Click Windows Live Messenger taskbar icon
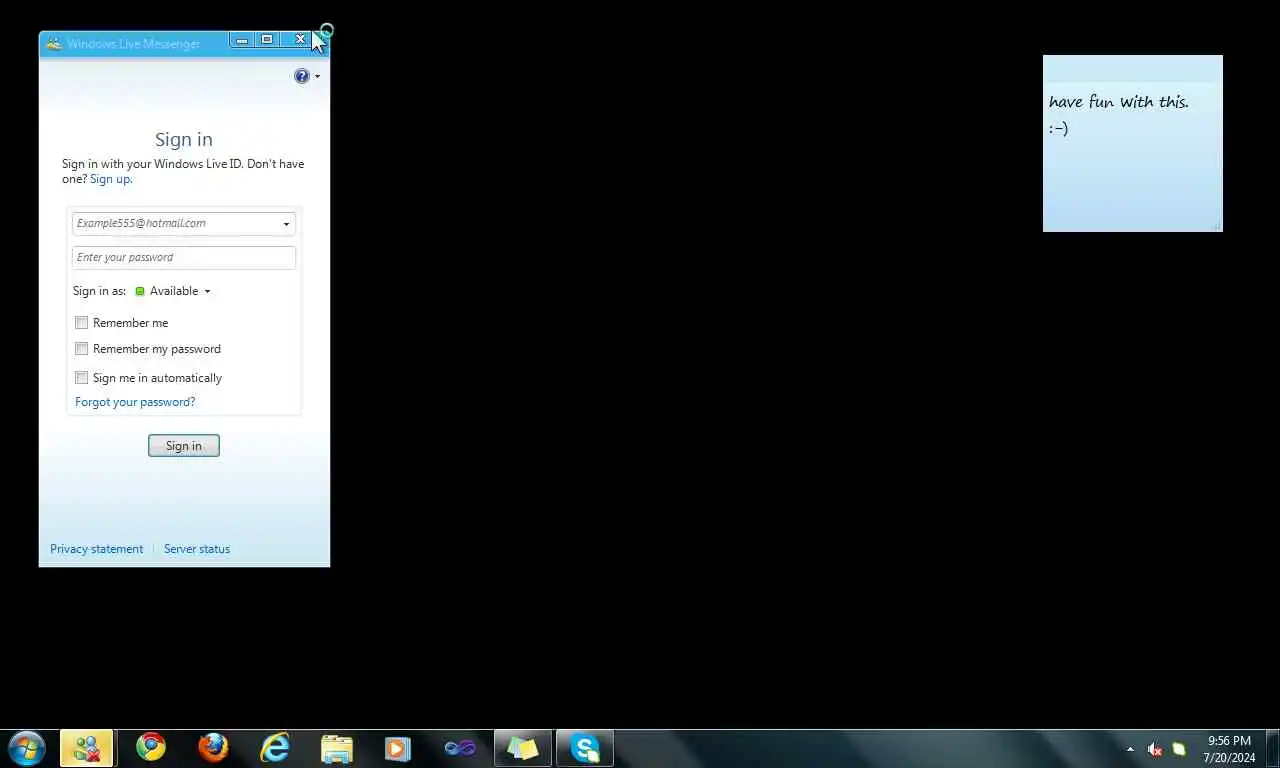Image resolution: width=1280 pixels, height=768 pixels. (x=86, y=748)
